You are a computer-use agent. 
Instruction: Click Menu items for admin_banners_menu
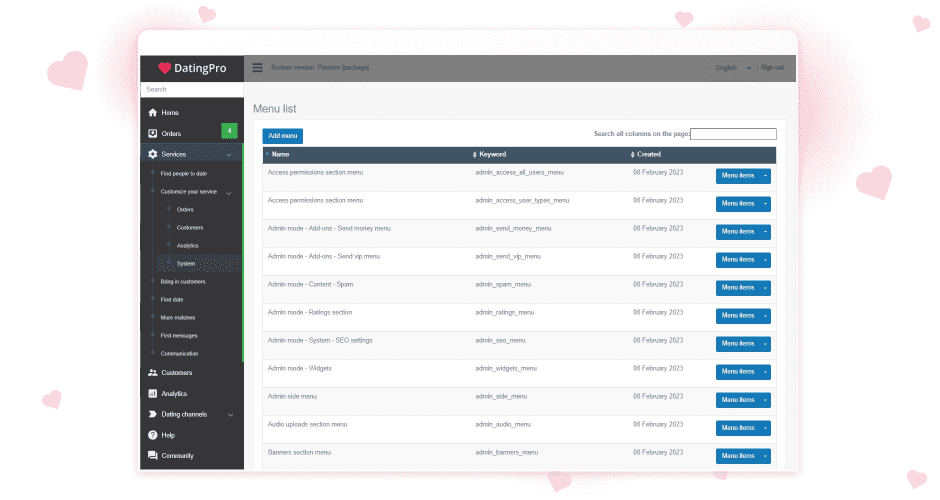pyautogui.click(x=738, y=456)
